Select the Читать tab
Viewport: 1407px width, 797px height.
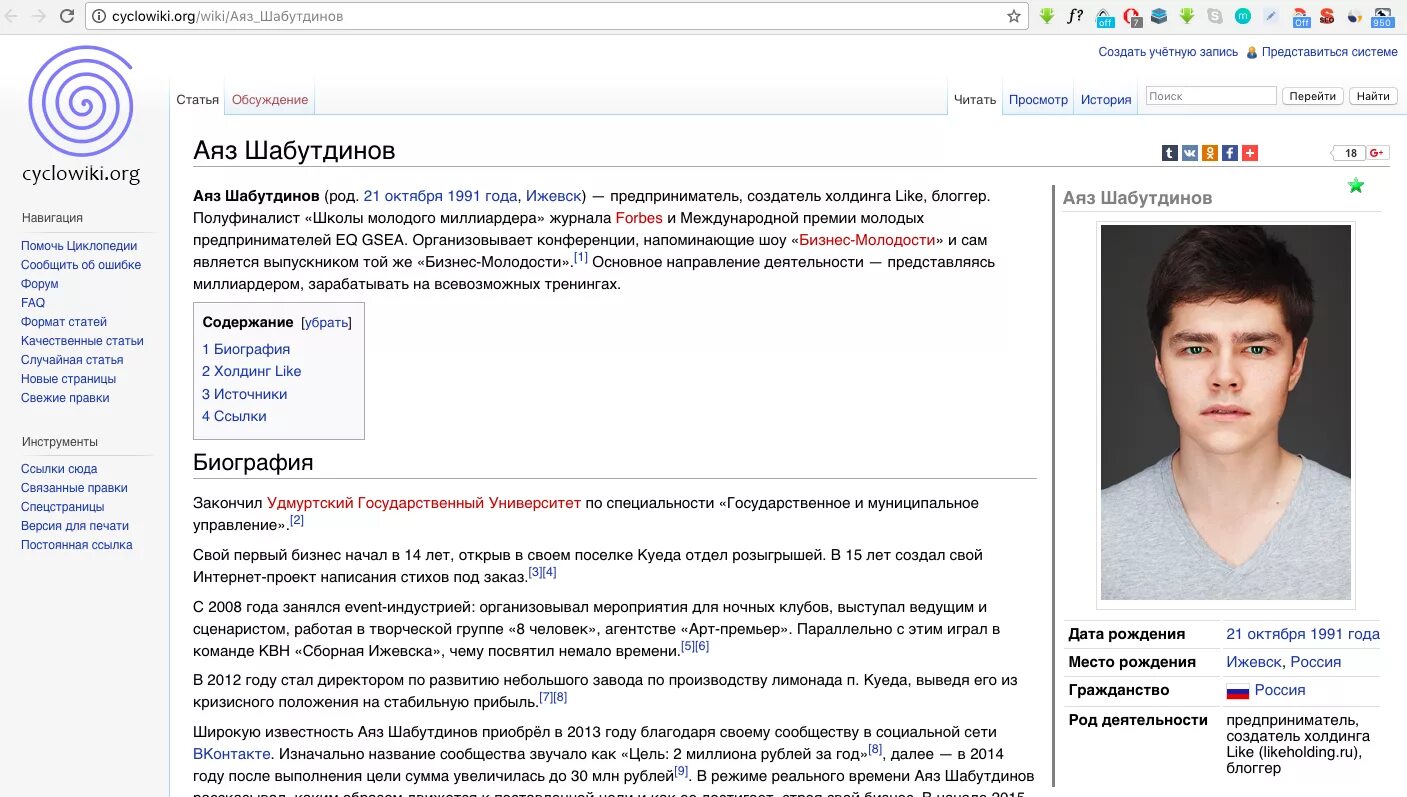click(975, 100)
